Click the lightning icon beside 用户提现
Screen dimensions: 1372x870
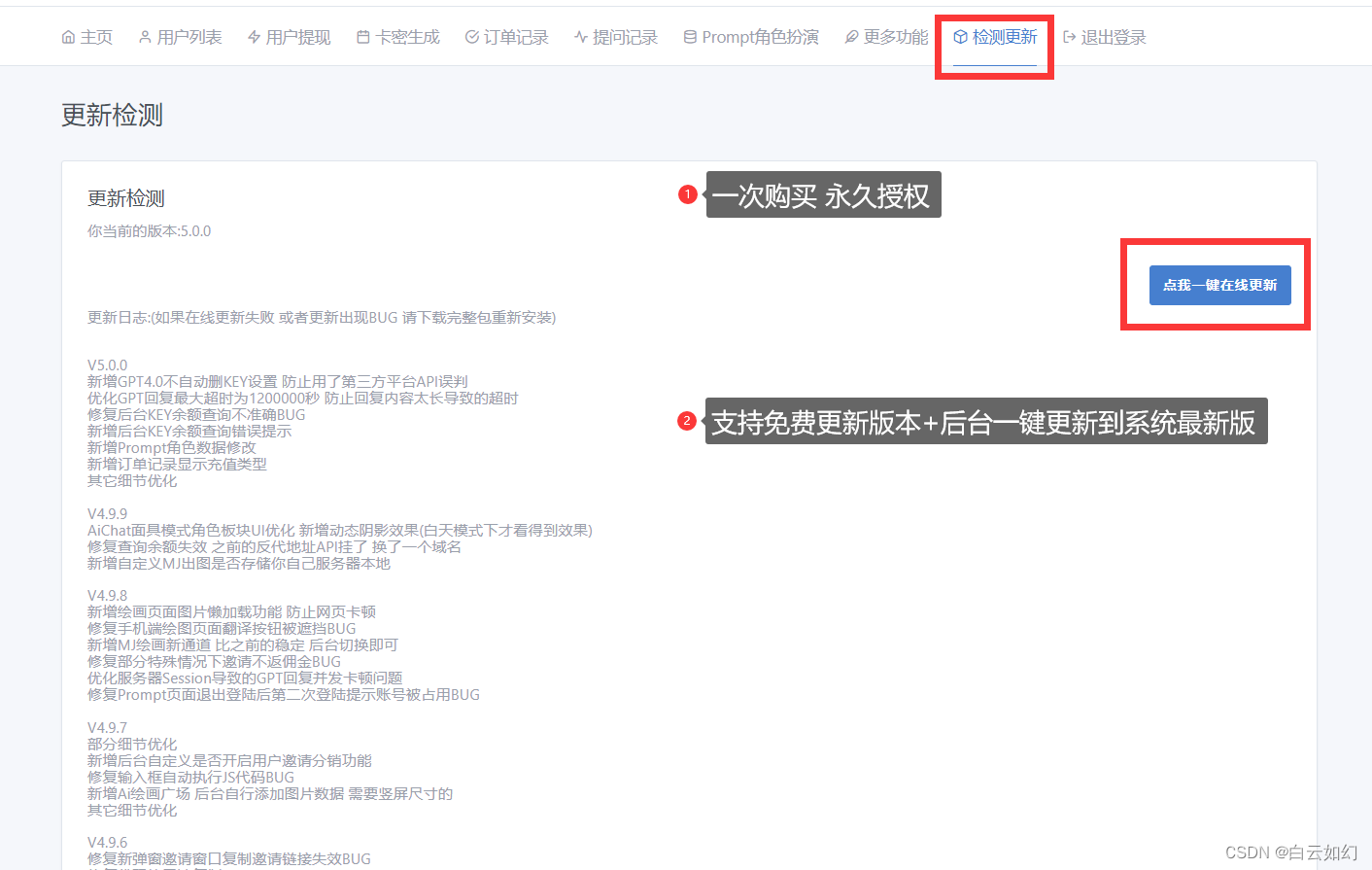tap(254, 37)
